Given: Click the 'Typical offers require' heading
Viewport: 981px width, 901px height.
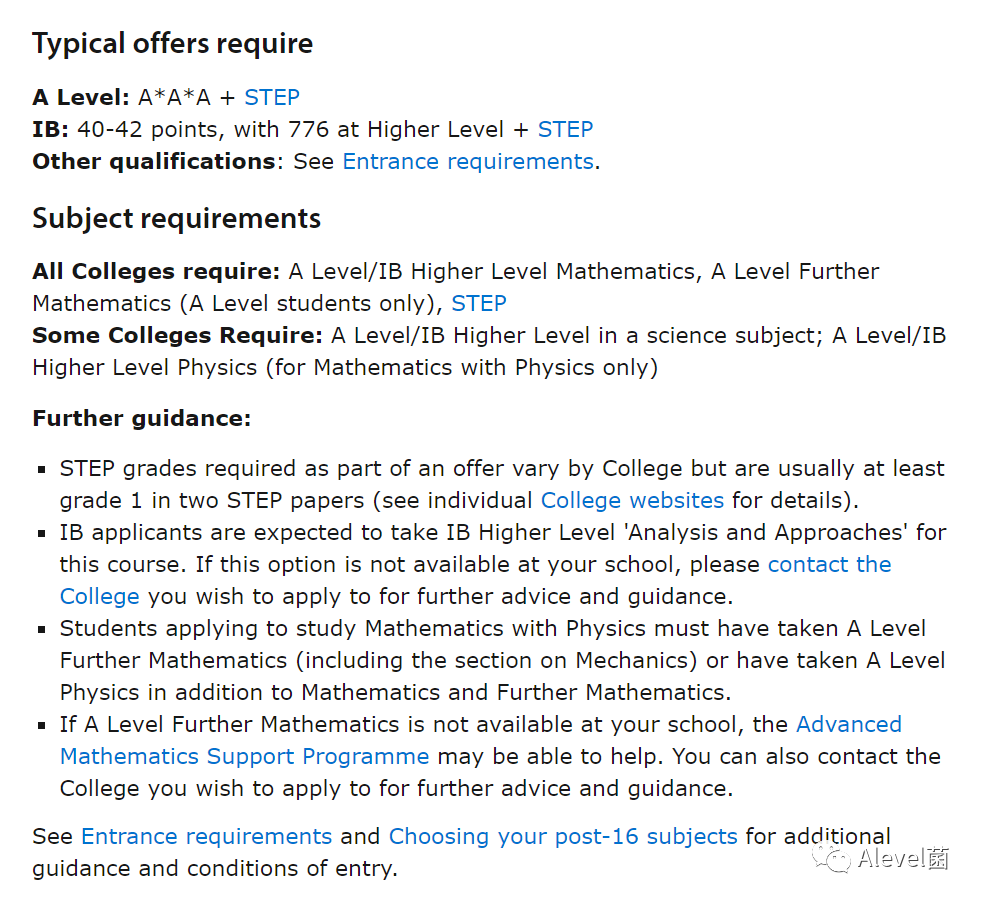Looking at the screenshot, I should pos(173,44).
